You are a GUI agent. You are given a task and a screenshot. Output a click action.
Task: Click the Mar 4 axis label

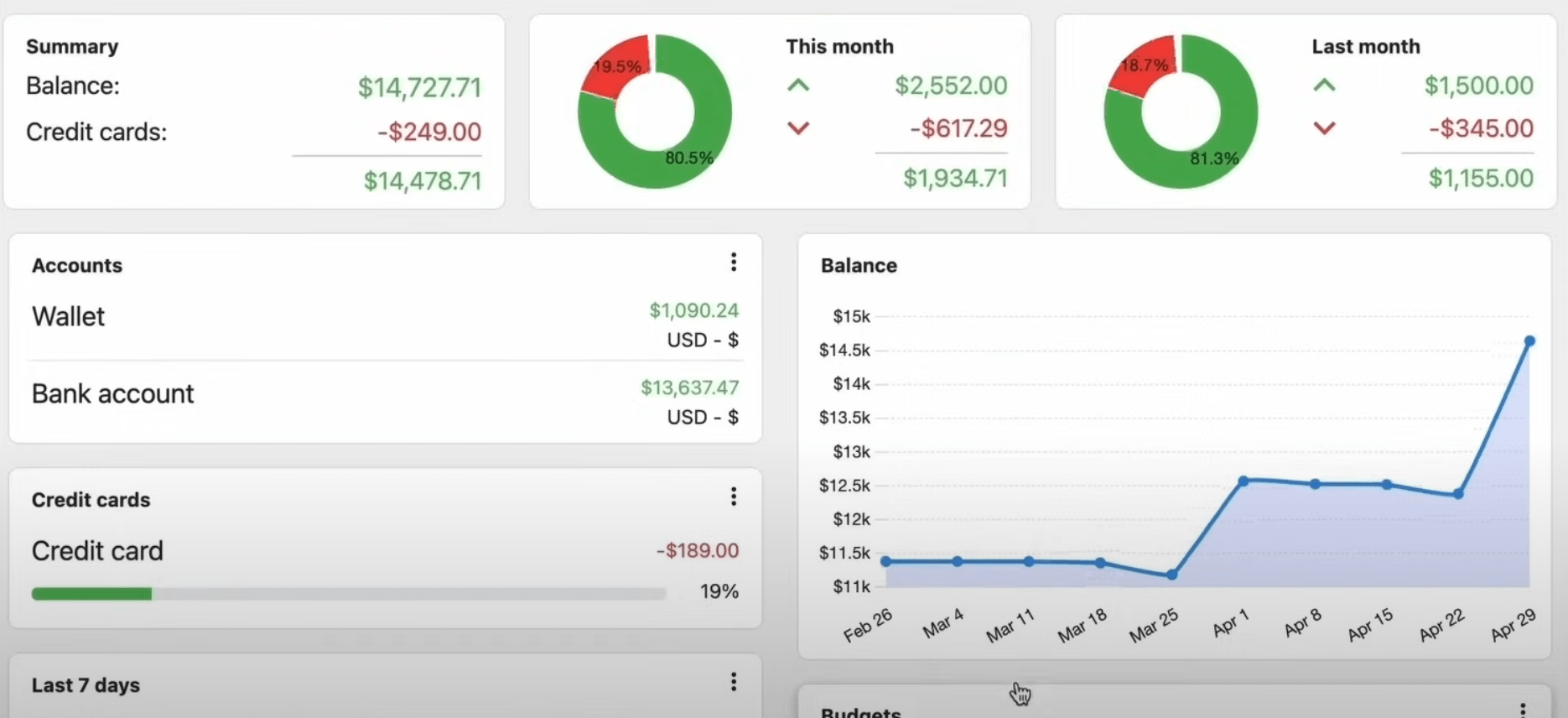pos(943,623)
